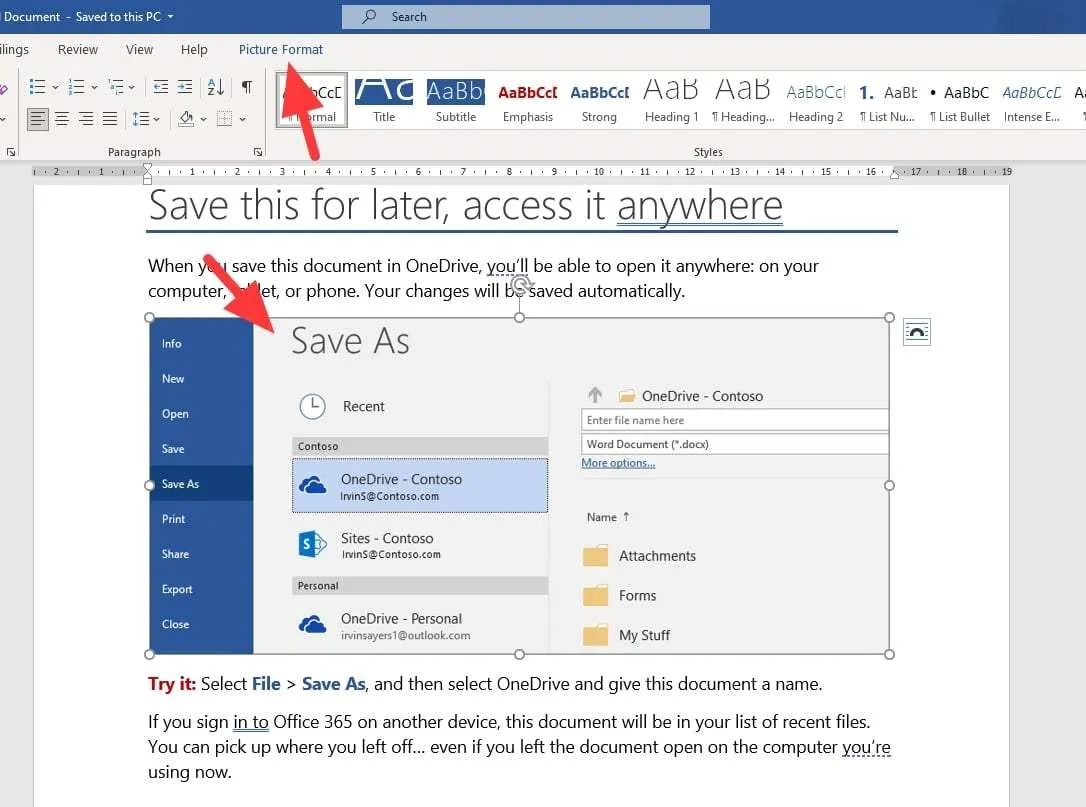The height and width of the screenshot is (807, 1086).
Task: Toggle Center paragraph alignment
Action: [62, 119]
